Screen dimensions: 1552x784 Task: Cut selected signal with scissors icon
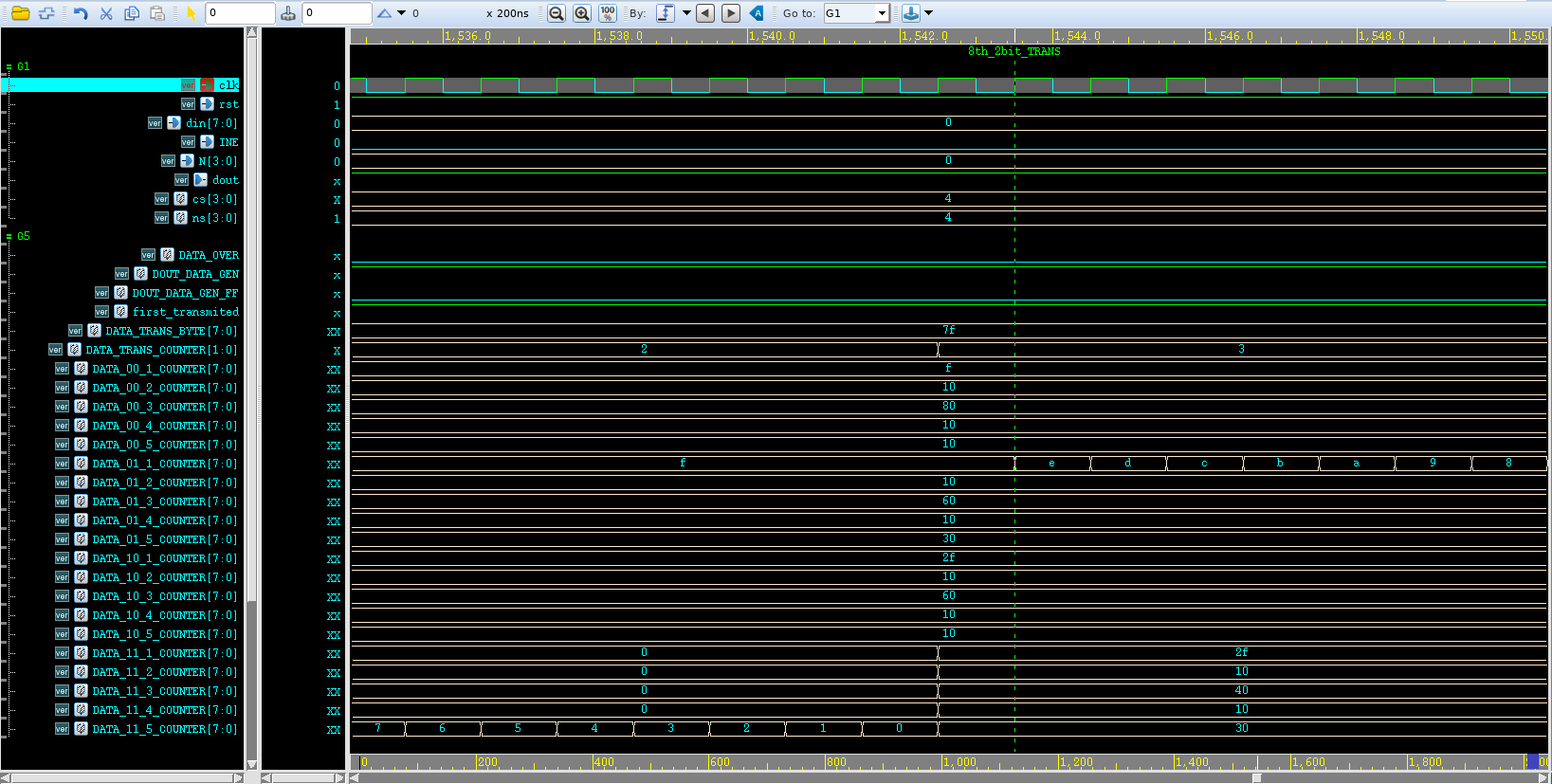(x=106, y=13)
